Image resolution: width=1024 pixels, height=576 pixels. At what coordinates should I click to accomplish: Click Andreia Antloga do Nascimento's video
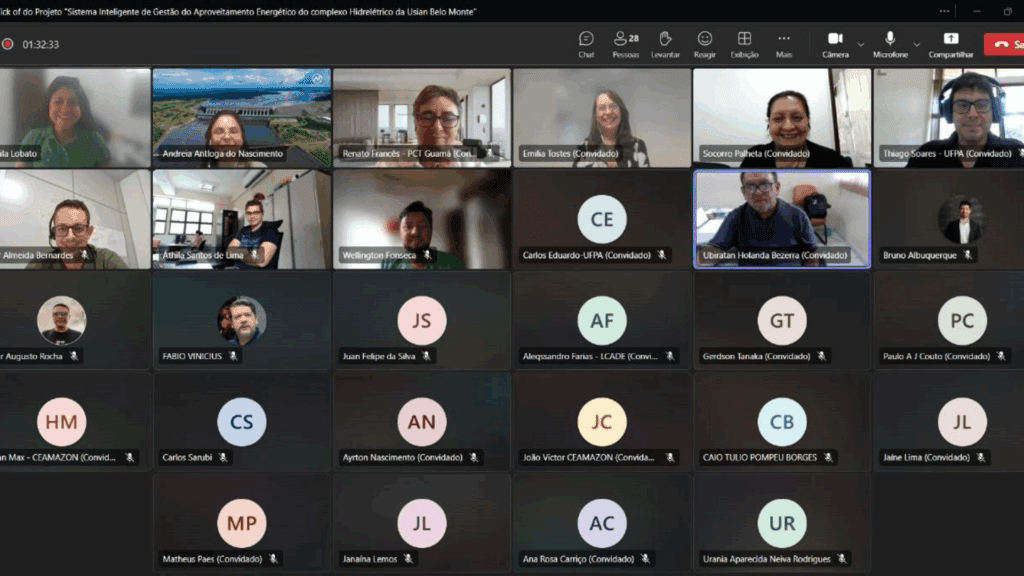point(241,116)
